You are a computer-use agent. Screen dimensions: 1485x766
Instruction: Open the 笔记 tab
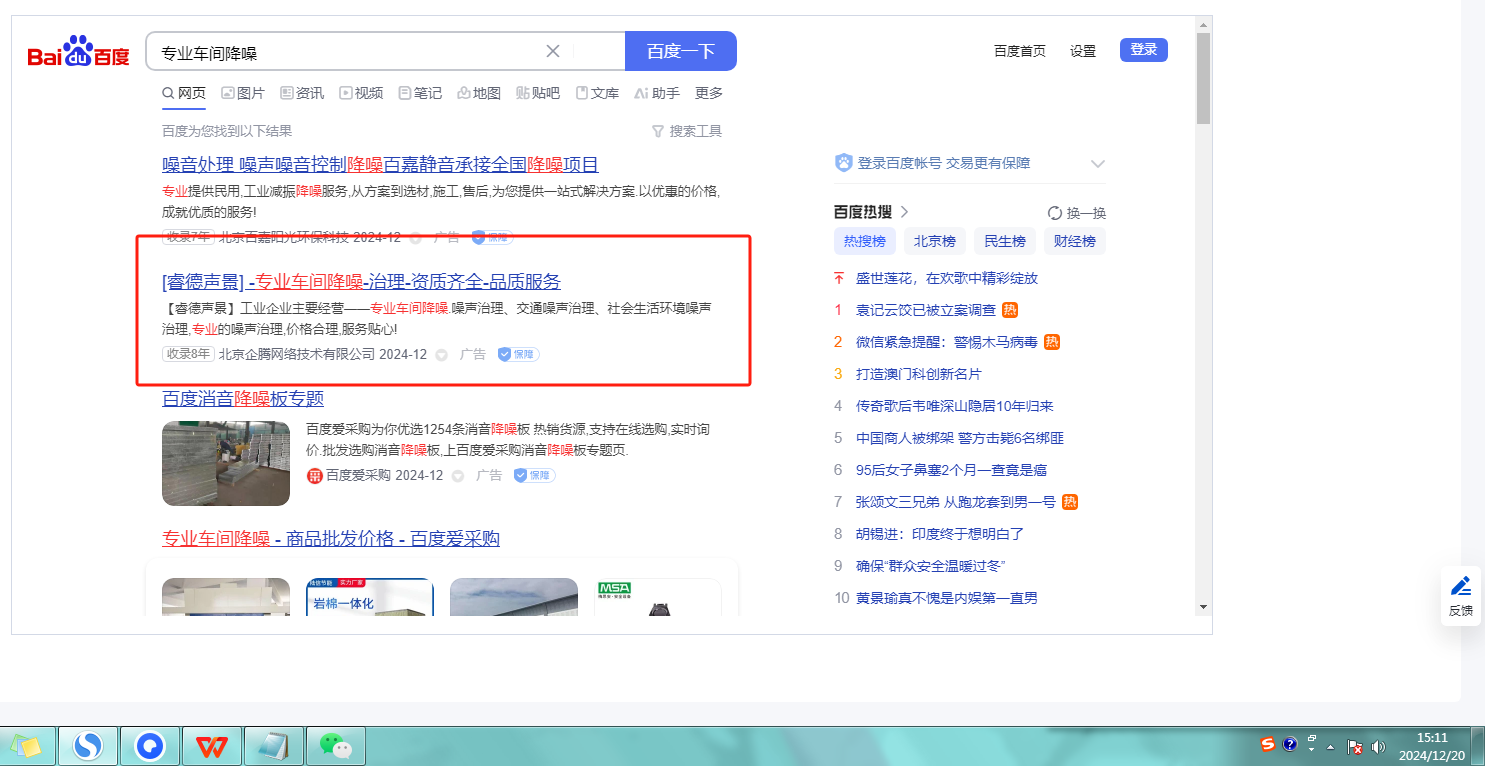(x=420, y=93)
